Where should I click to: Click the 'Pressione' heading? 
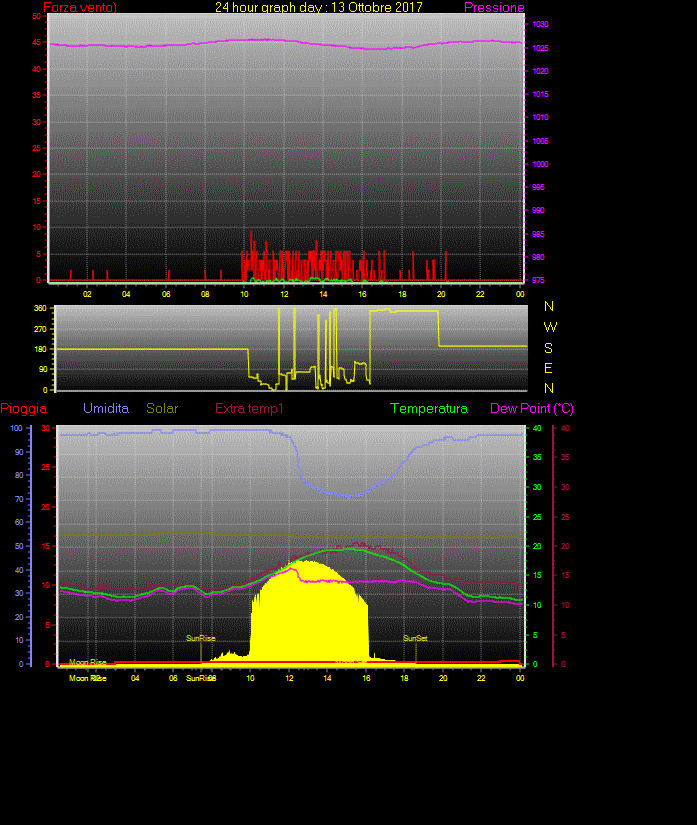pos(494,7)
